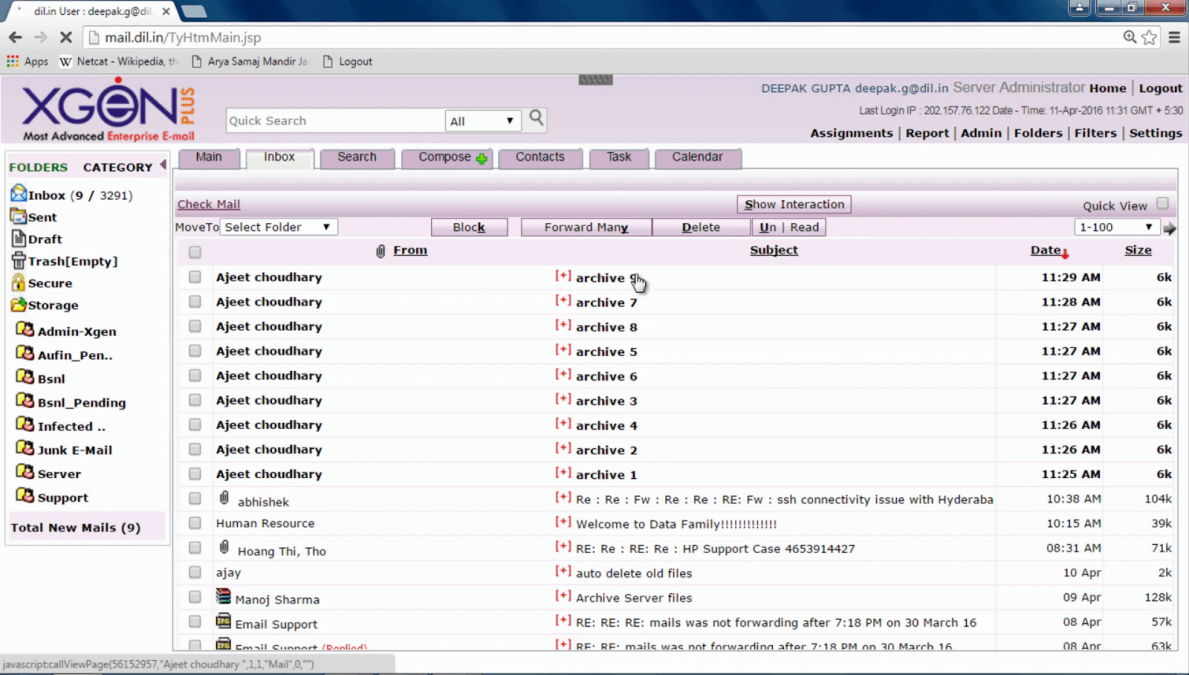Open the 1-100 page range dropdown
Viewport: 1189px width, 675px height.
(1116, 226)
